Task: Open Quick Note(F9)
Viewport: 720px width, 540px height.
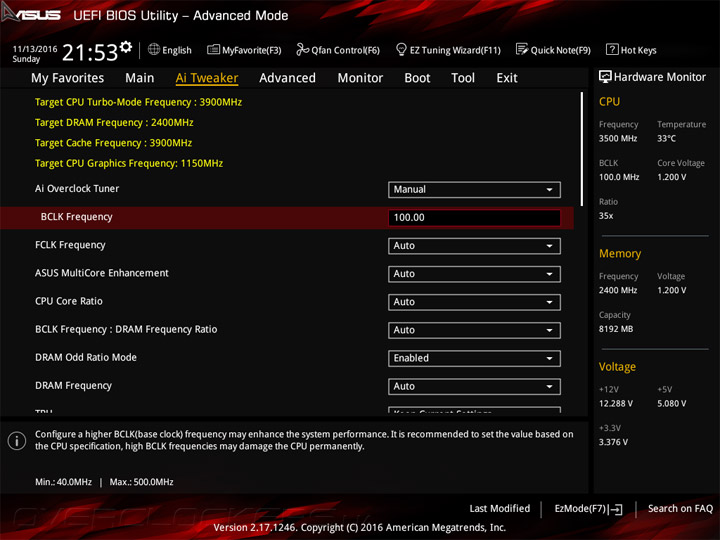Action: point(561,50)
